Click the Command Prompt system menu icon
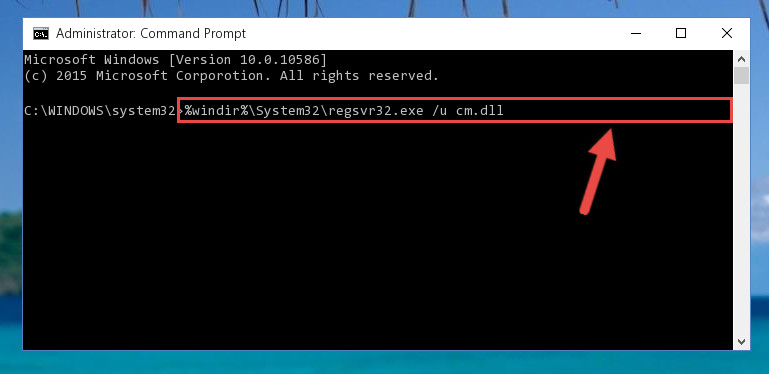Image resolution: width=769 pixels, height=374 pixels. click(x=41, y=33)
